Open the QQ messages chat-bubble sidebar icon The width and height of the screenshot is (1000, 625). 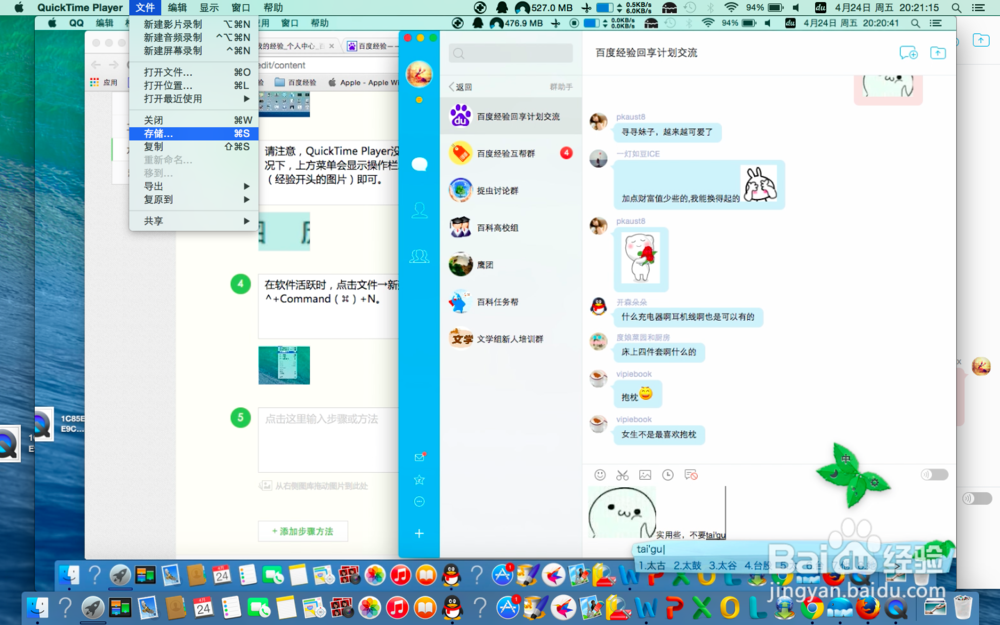pos(419,165)
